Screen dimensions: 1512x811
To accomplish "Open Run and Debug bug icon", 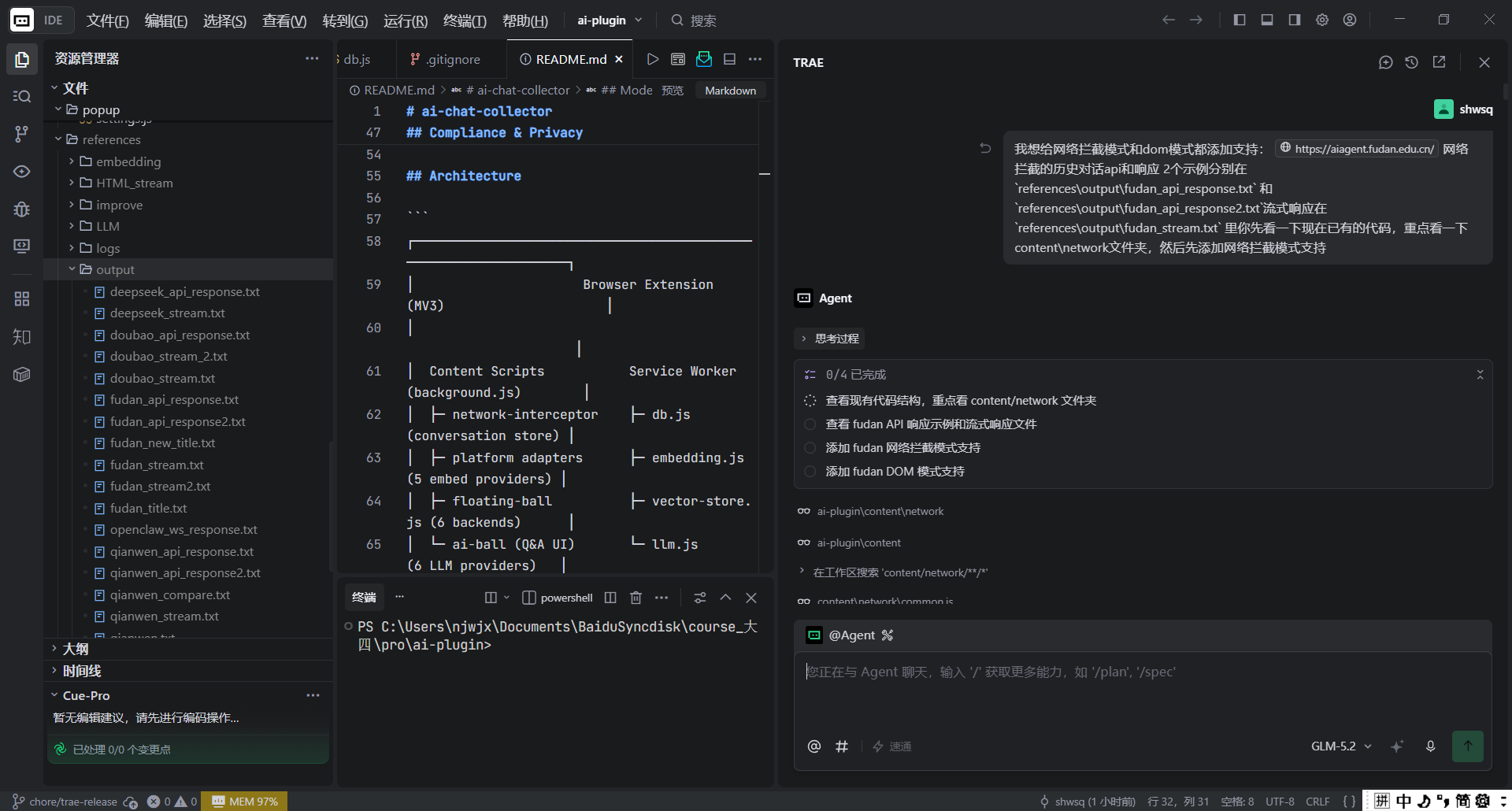I will pos(22,209).
